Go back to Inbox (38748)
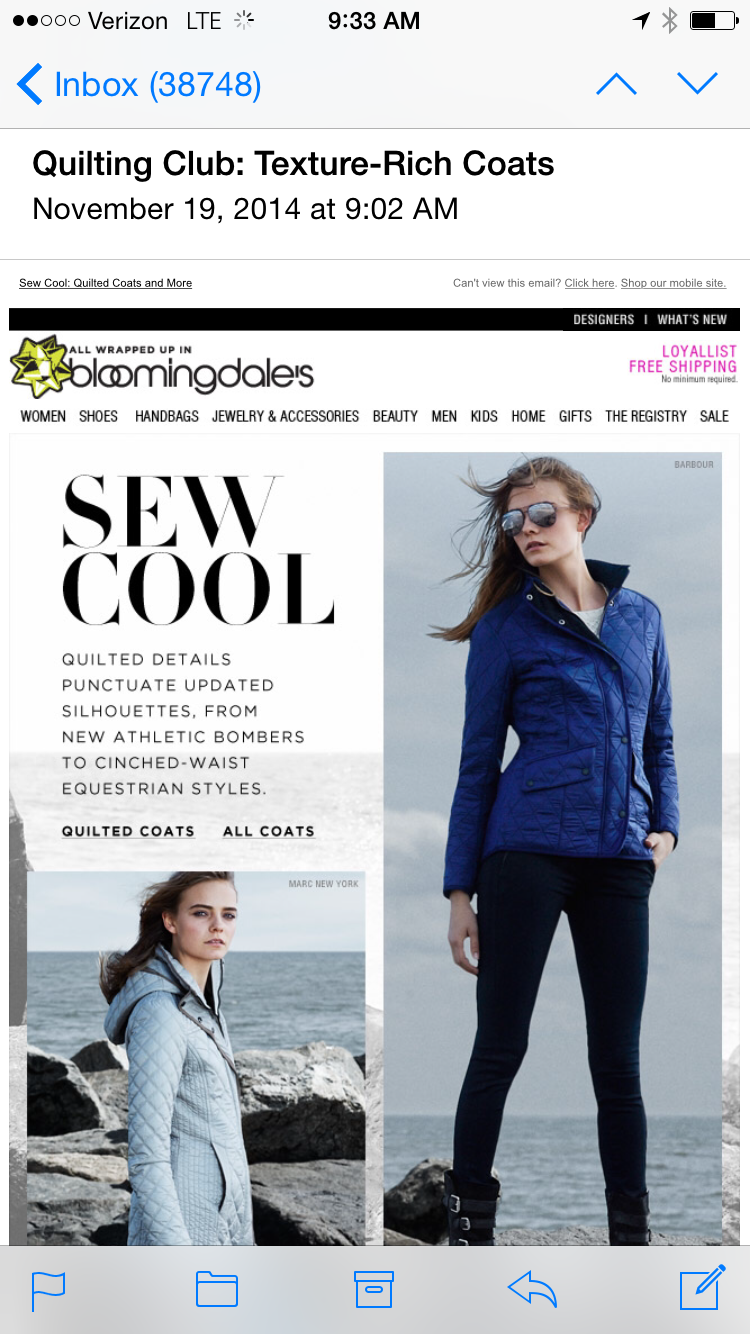750x1334 pixels. (139, 85)
